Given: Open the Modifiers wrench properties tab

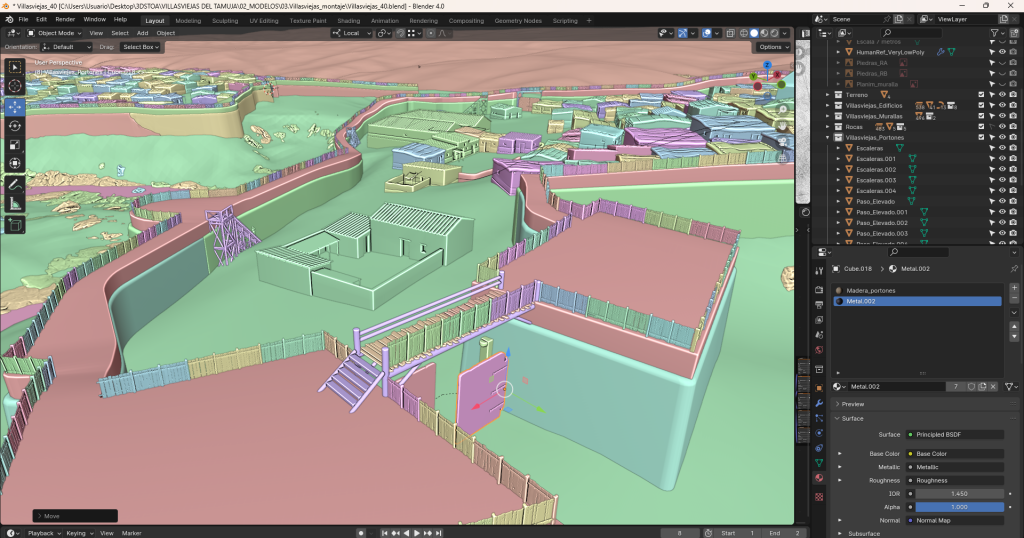Looking at the screenshot, I should click(820, 403).
